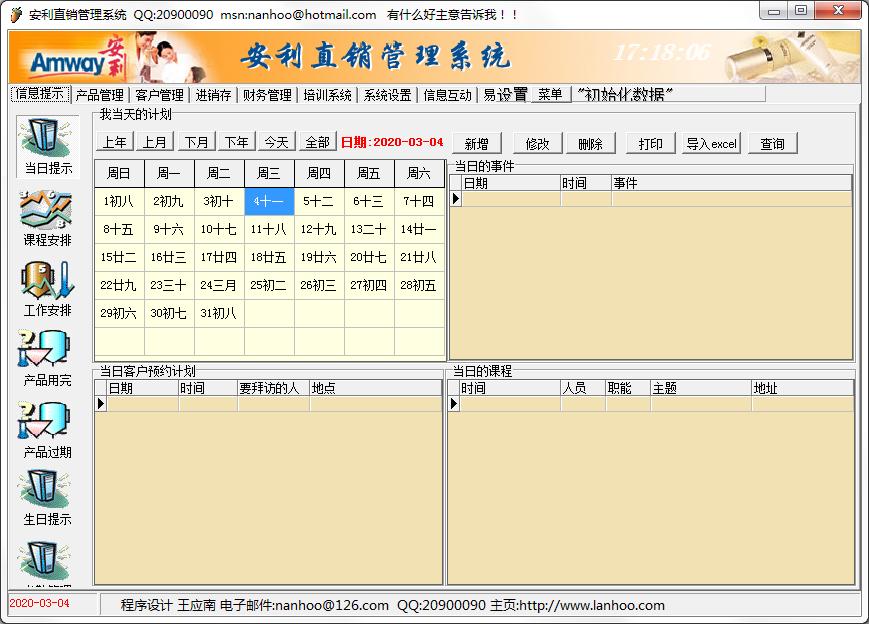Open the 财务管理 menu
This screenshot has width=869, height=624.
[267, 95]
